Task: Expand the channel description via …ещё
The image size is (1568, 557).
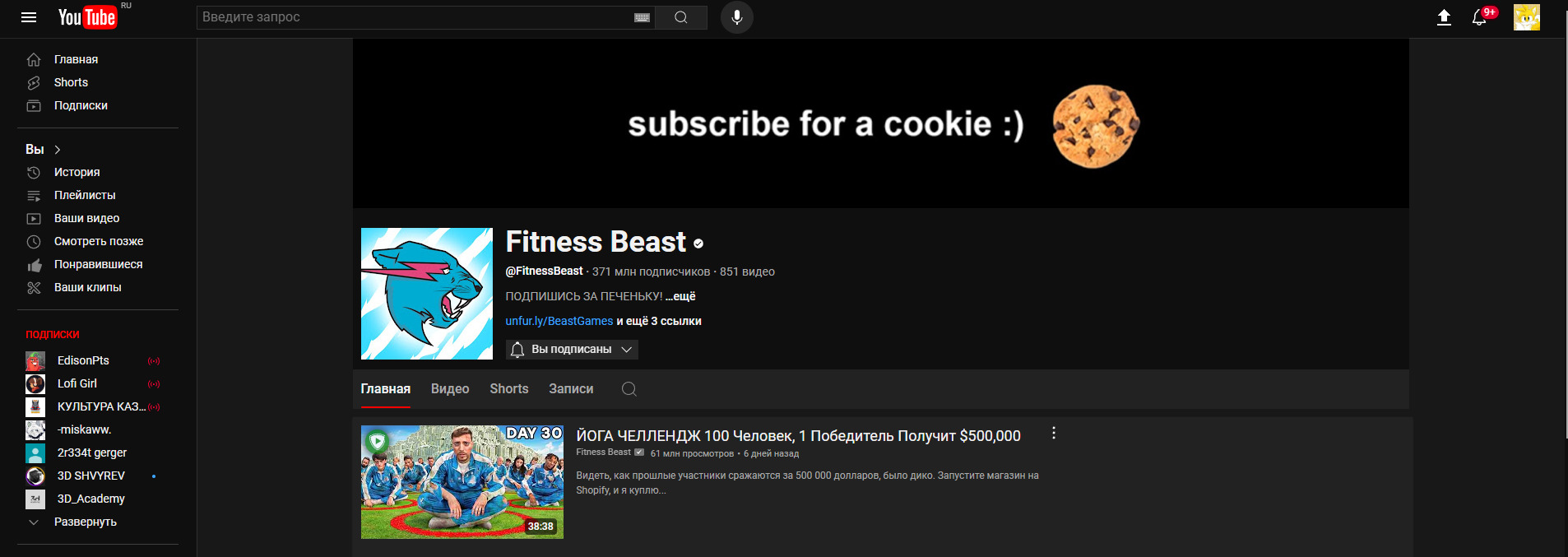Action: click(x=680, y=296)
